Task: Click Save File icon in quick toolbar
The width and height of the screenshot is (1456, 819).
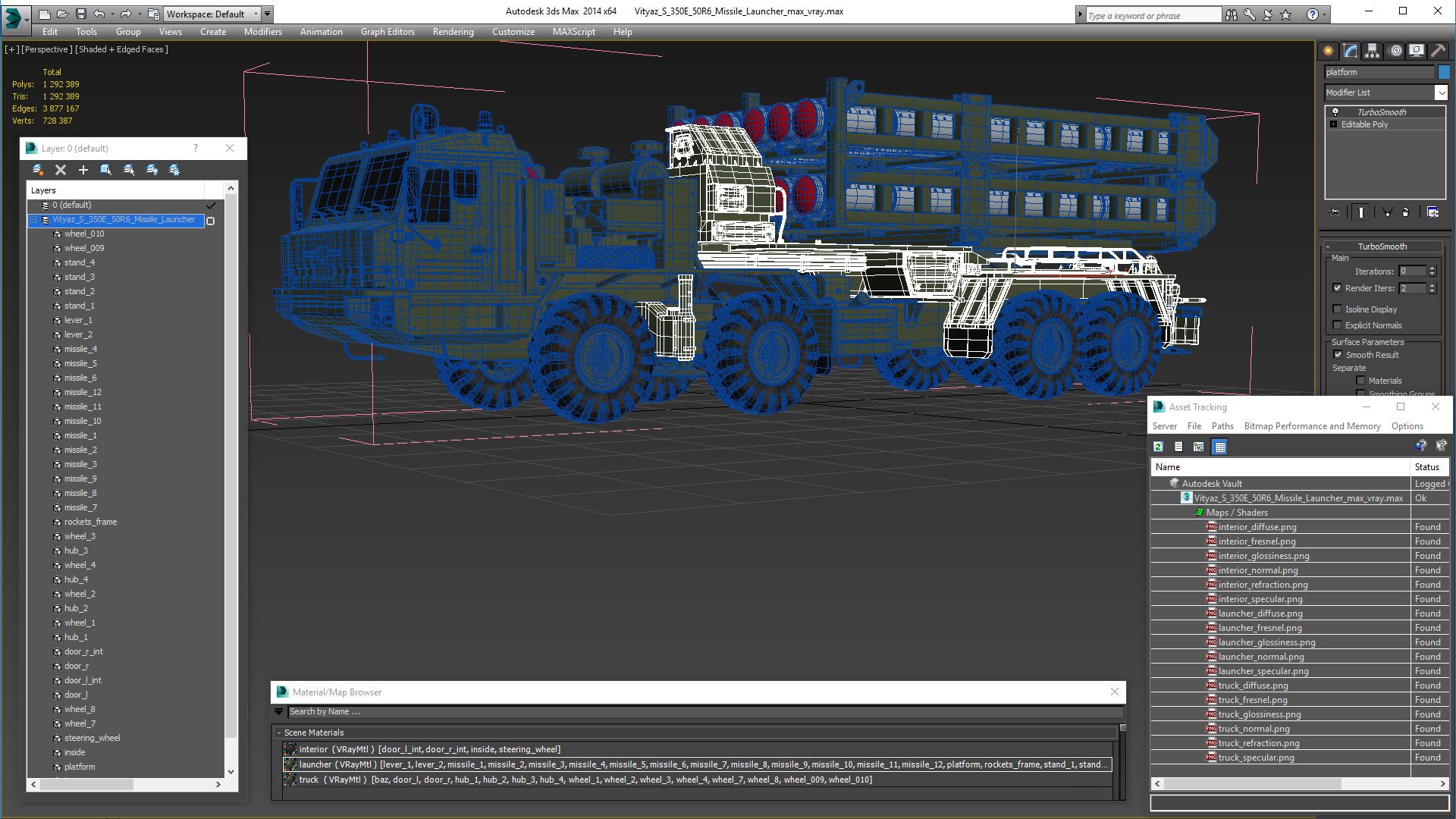Action: tap(80, 14)
